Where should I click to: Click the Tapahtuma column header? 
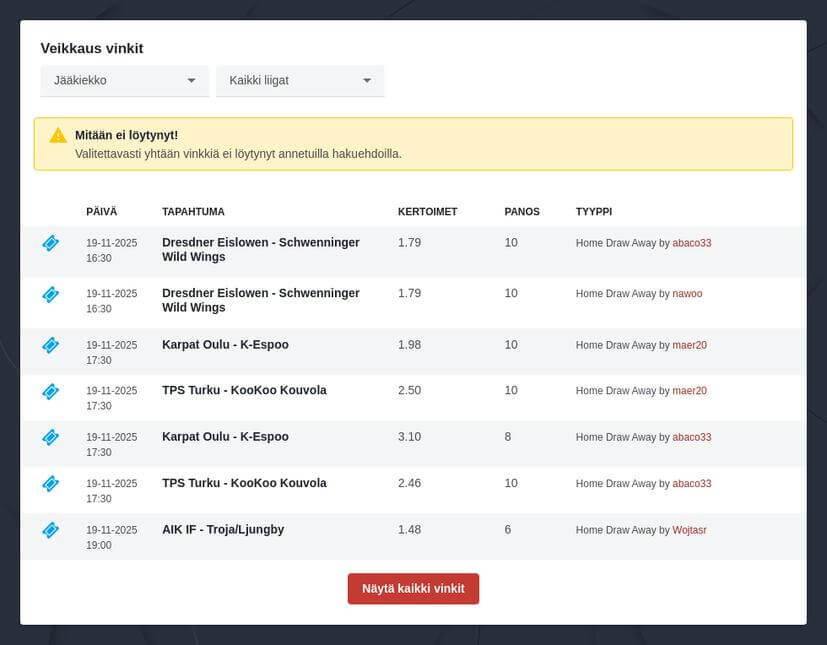click(193, 212)
